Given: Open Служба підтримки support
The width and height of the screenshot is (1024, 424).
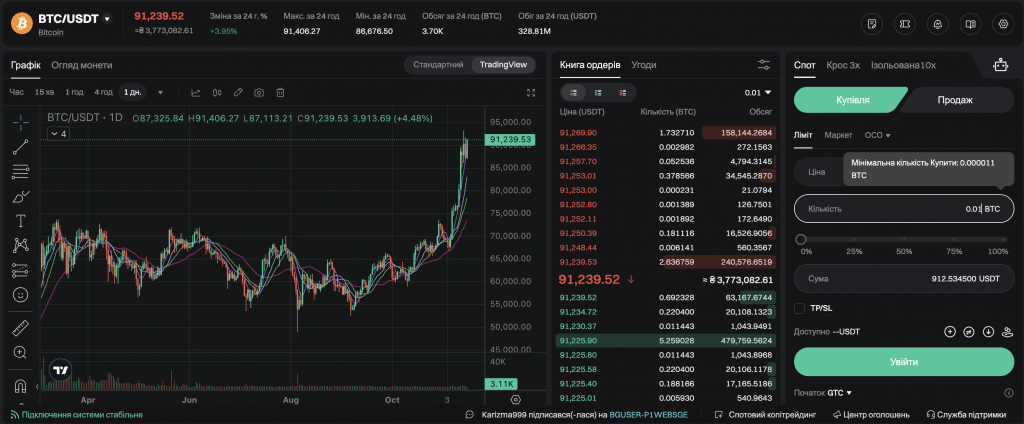Looking at the screenshot, I should [x=966, y=415].
